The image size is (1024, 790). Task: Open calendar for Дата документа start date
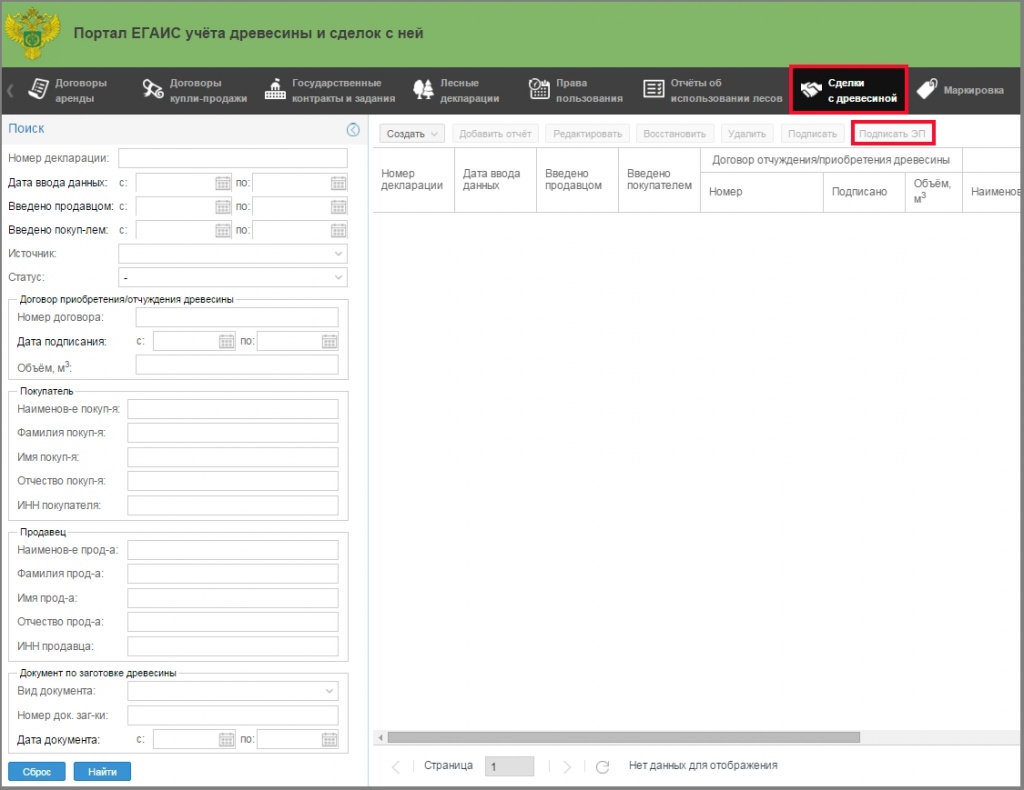pyautogui.click(x=227, y=740)
